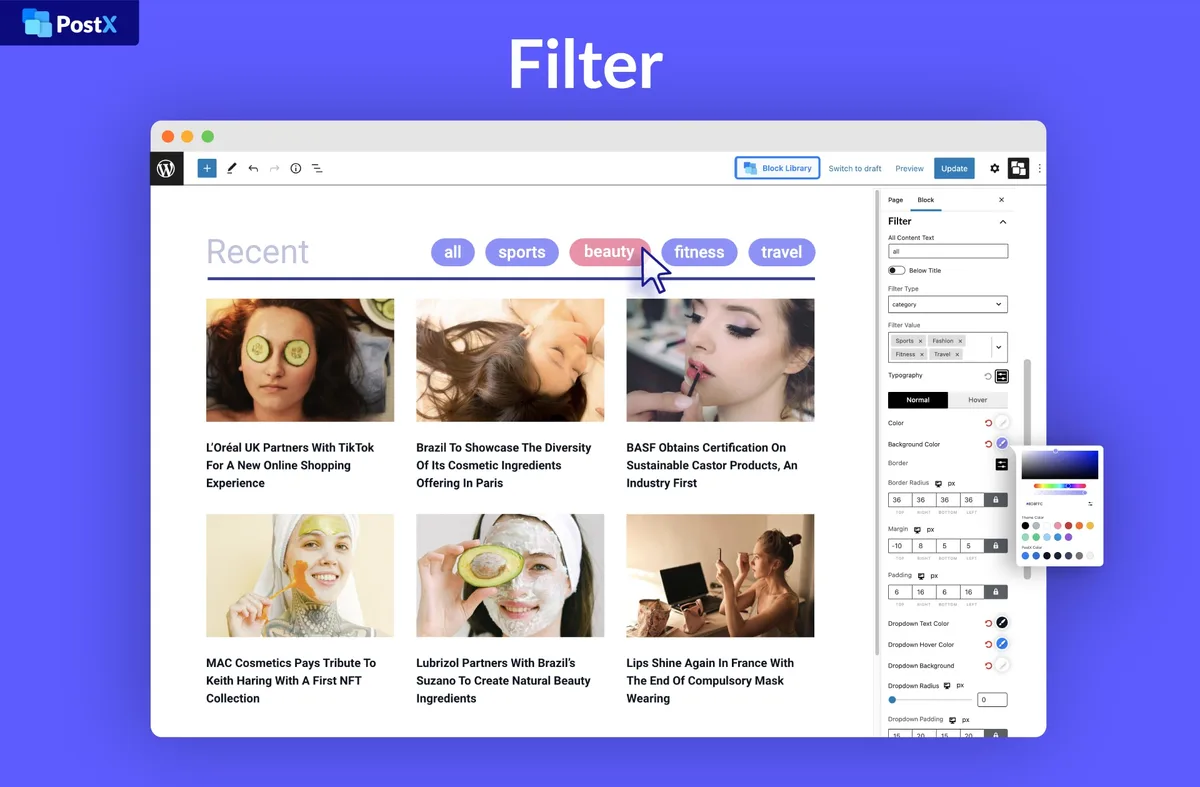Collapse the Filter panel section
1200x787 pixels.
pos(1002,222)
